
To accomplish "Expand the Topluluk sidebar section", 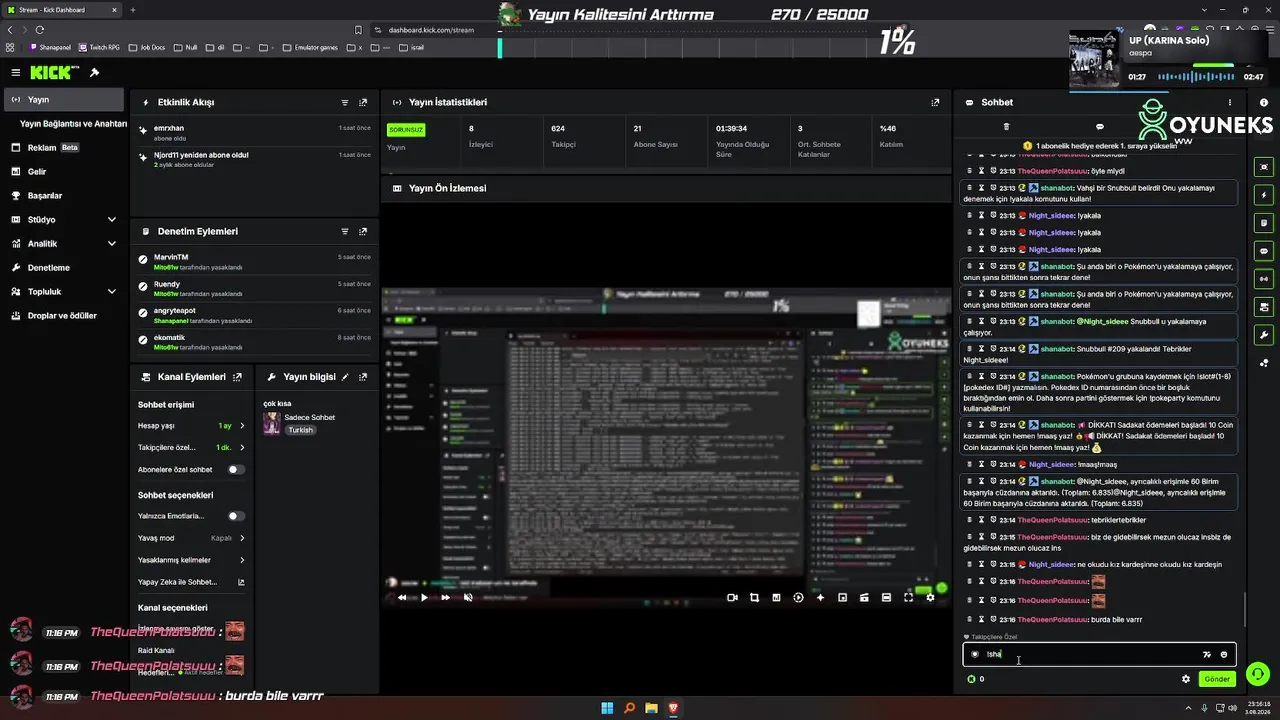I will (65, 292).
